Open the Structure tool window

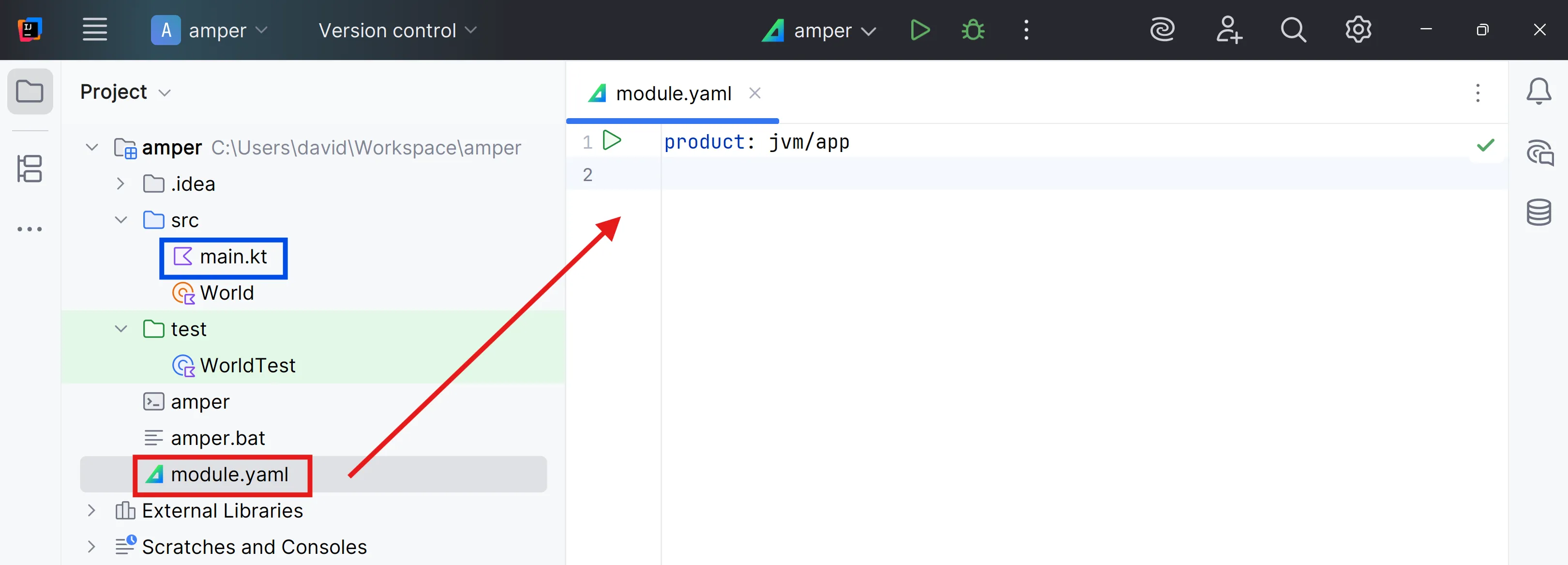[30, 168]
